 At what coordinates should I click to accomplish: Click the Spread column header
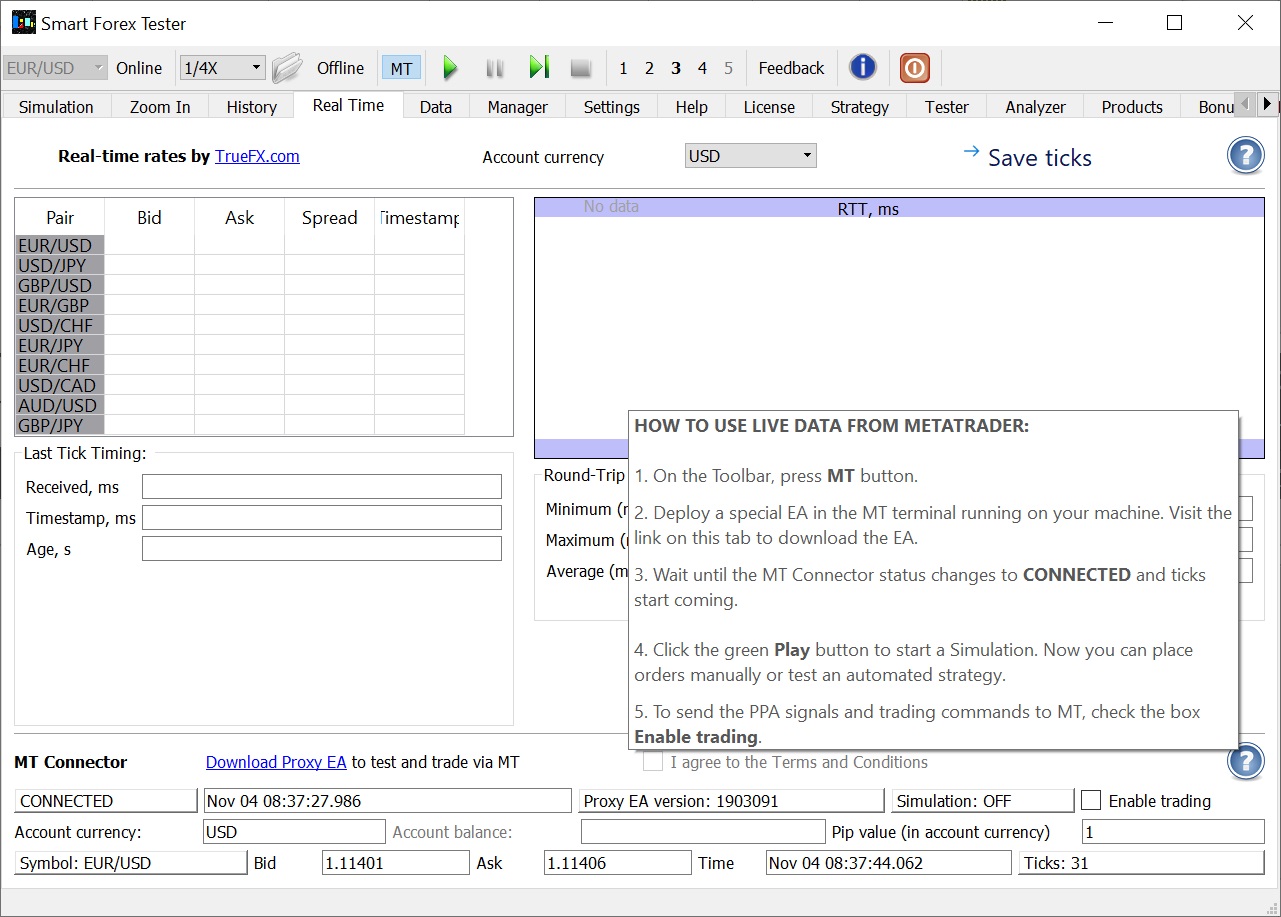(329, 218)
